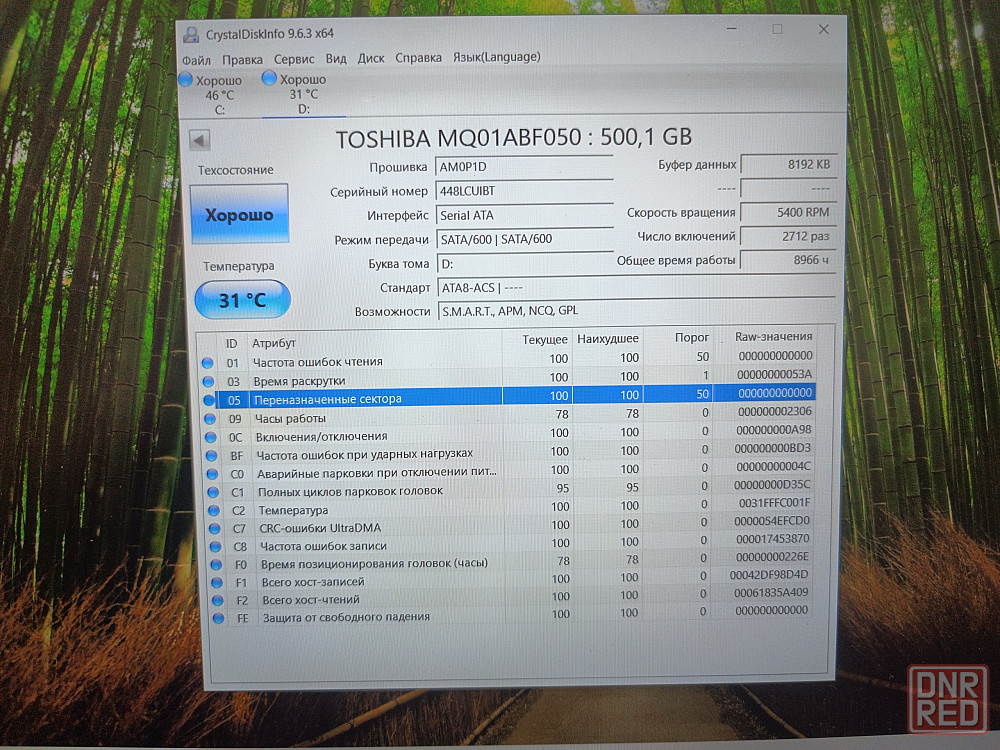Select row Включения/отключения
This screenshot has height=750, width=1000.
tap(511, 434)
